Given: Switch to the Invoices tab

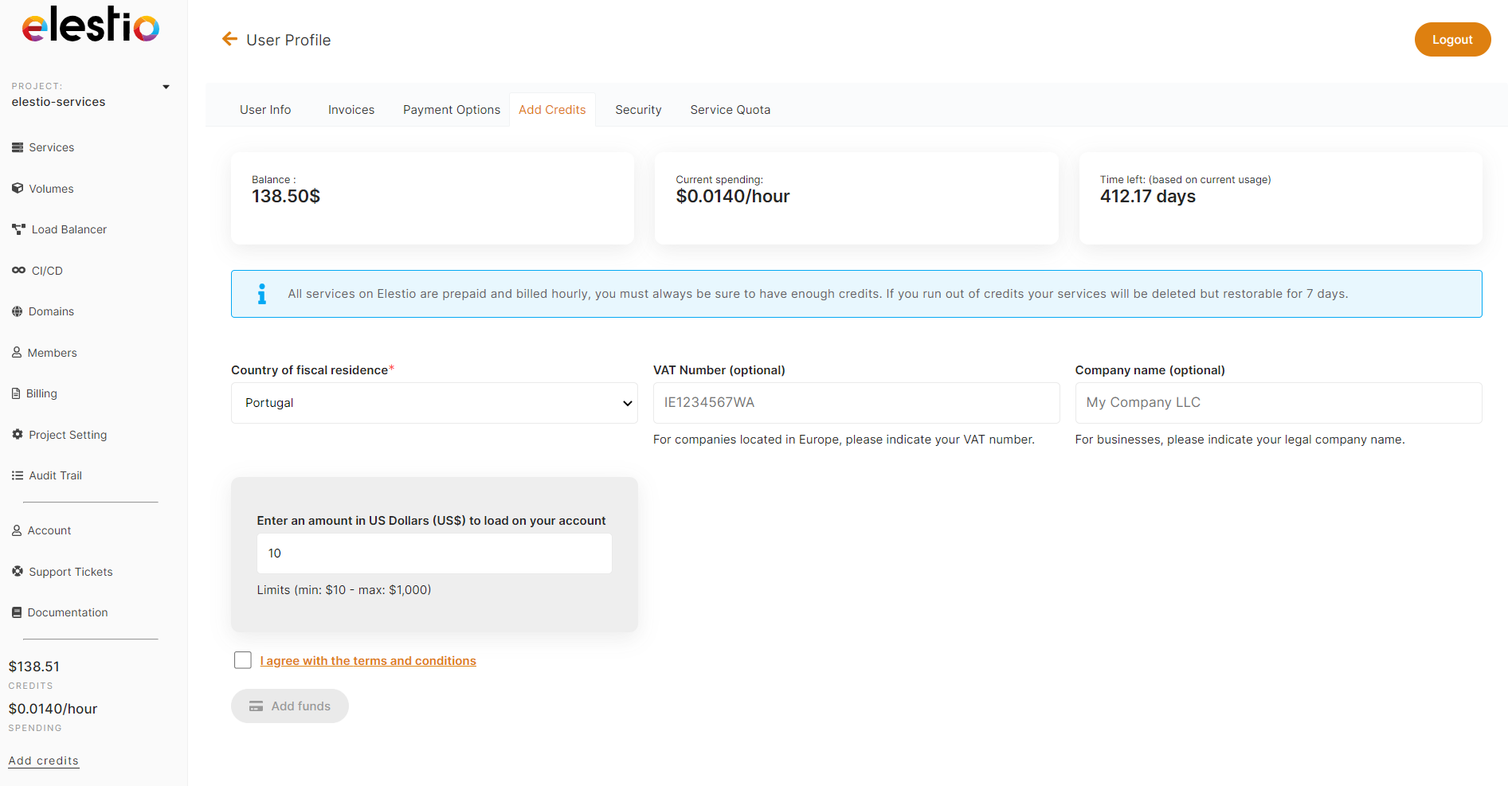Looking at the screenshot, I should tap(351, 110).
